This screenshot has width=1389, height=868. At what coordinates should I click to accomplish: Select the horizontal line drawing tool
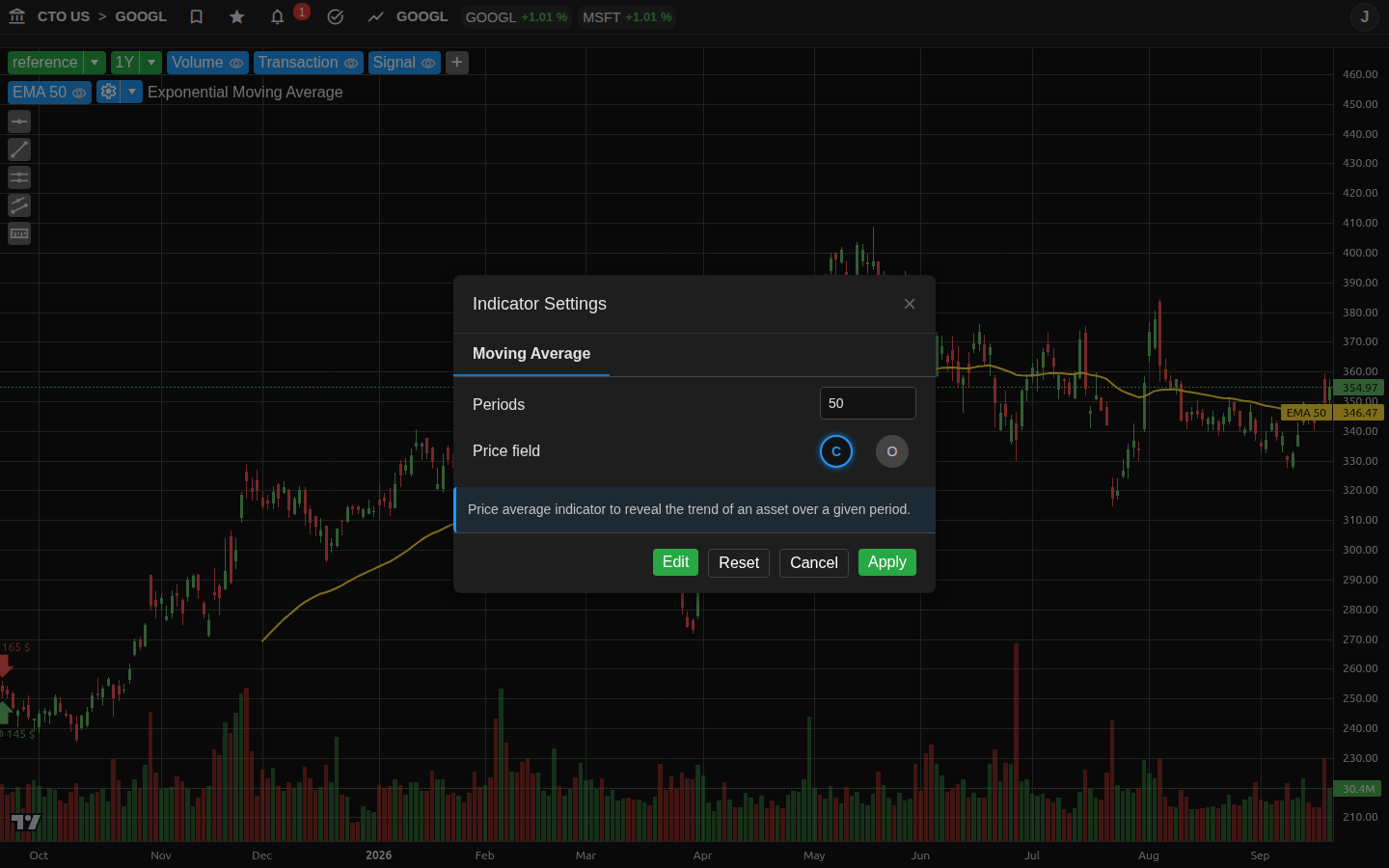click(19, 122)
